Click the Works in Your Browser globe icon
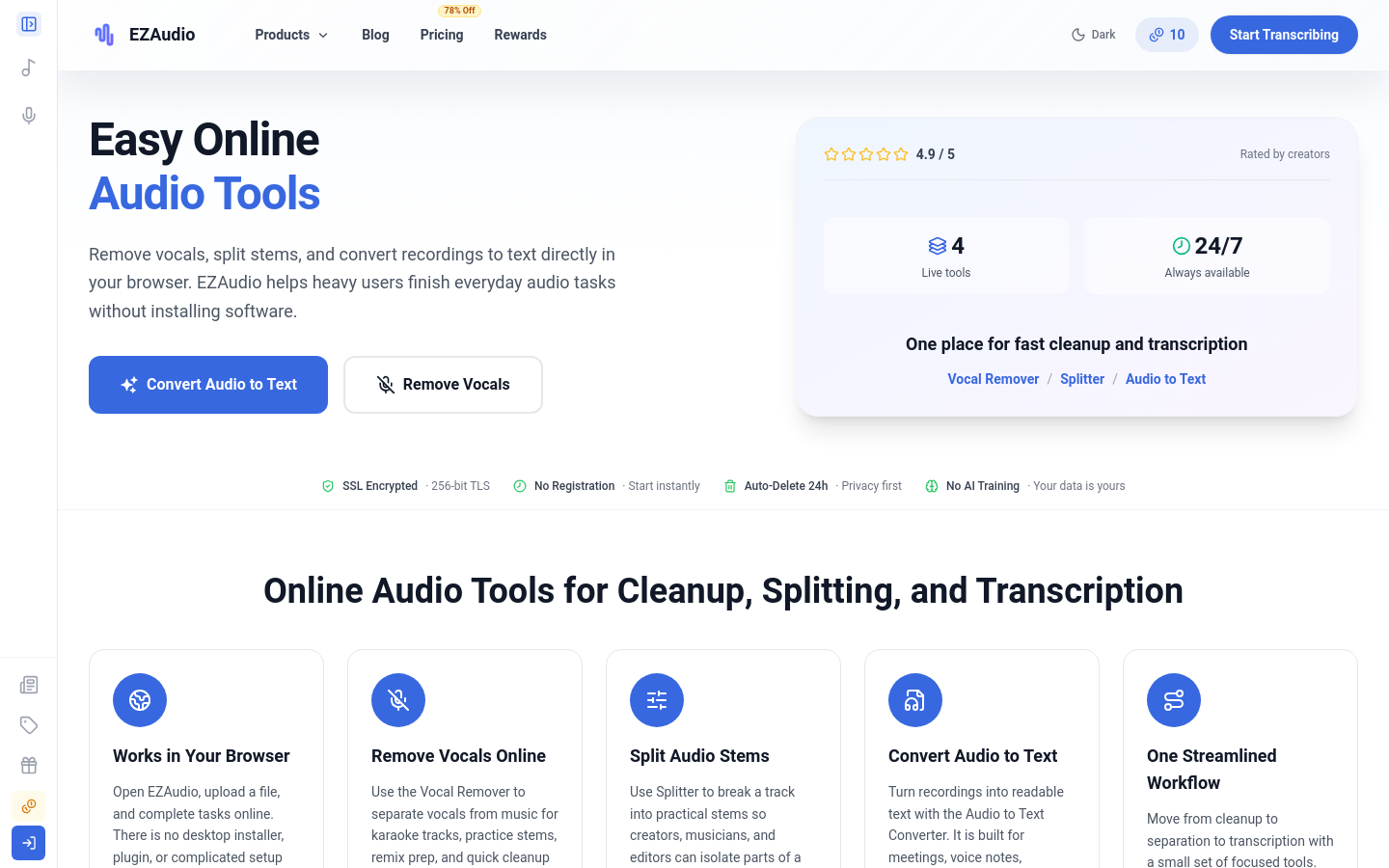Screen dimensions: 1389x868 (140, 700)
